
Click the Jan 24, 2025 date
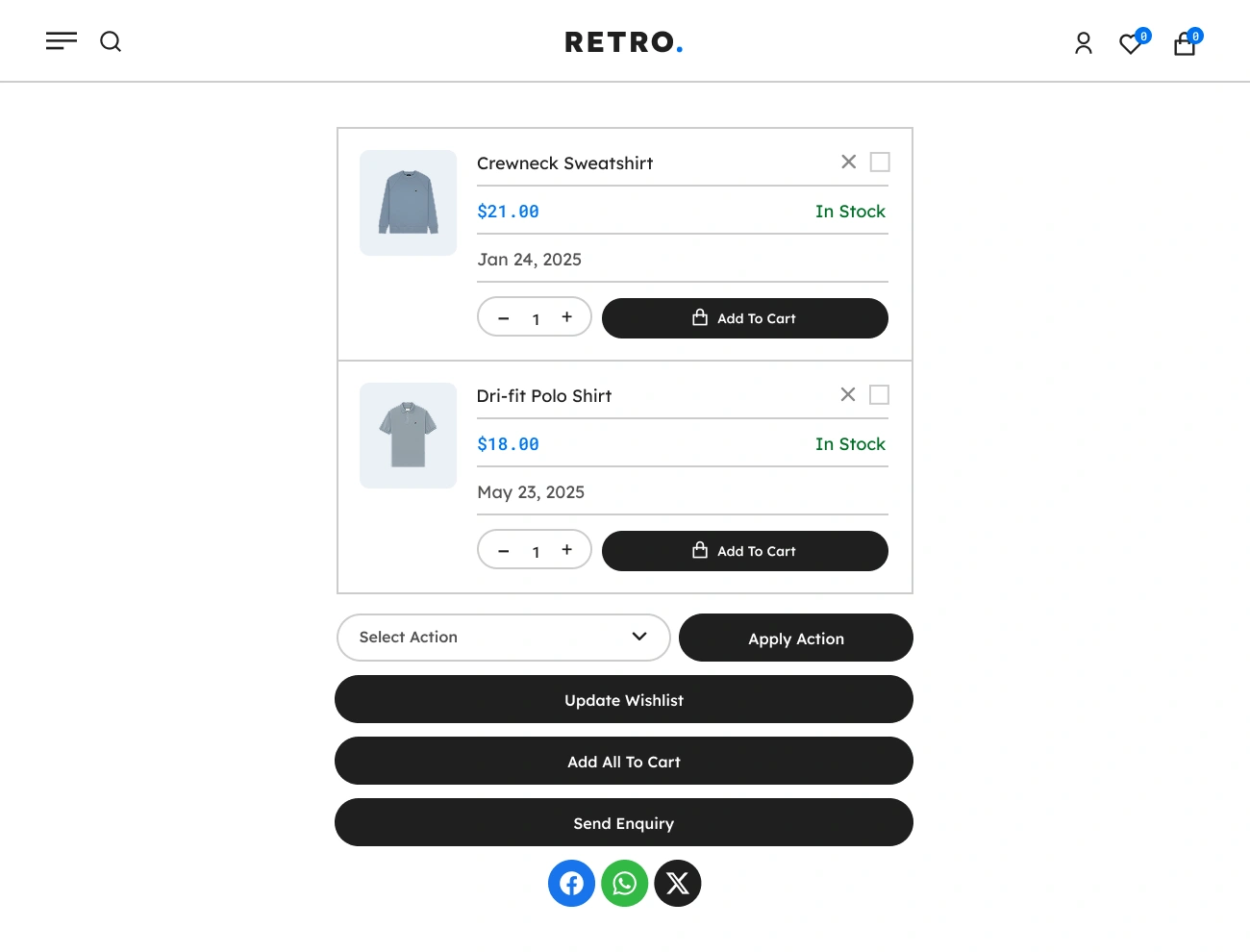point(530,260)
